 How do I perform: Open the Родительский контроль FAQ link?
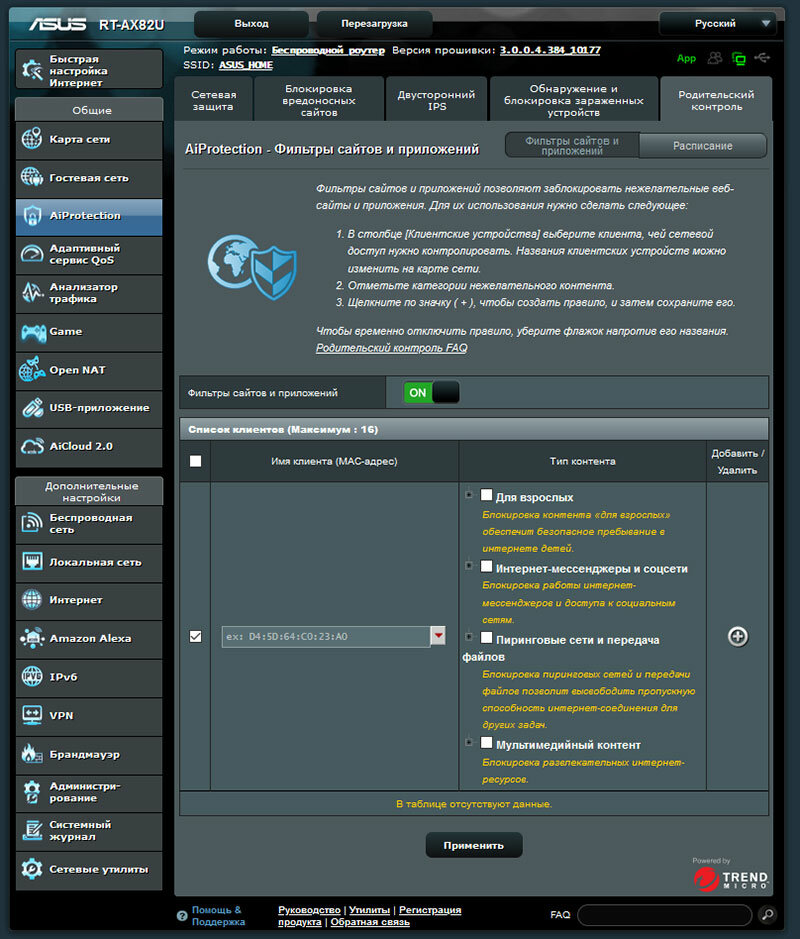[392, 348]
